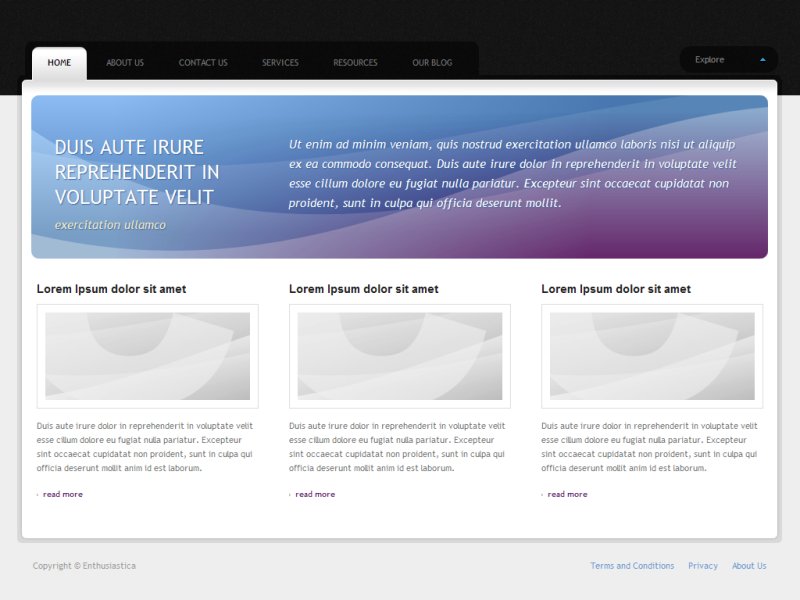The image size is (800, 600).
Task: Open the Contact Us page
Action: [x=203, y=63]
